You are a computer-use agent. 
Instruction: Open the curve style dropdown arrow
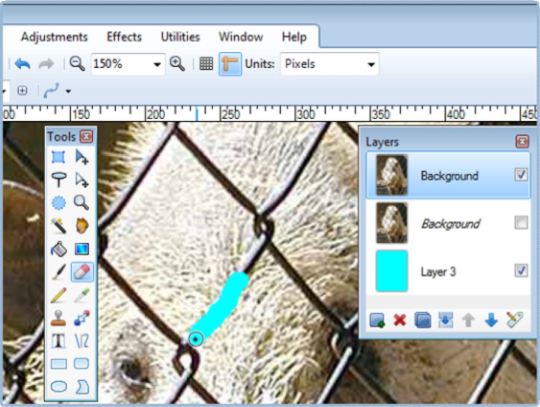[x=68, y=91]
